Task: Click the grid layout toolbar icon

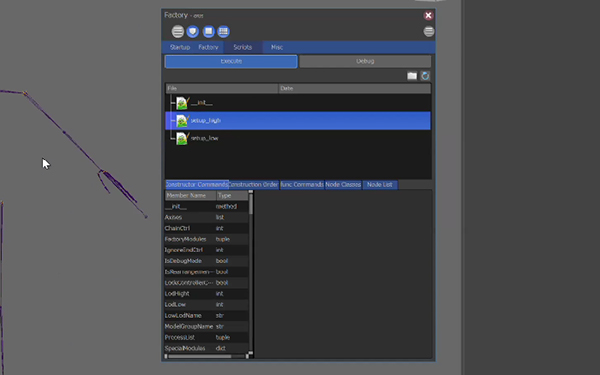Action: pyautogui.click(x=223, y=31)
